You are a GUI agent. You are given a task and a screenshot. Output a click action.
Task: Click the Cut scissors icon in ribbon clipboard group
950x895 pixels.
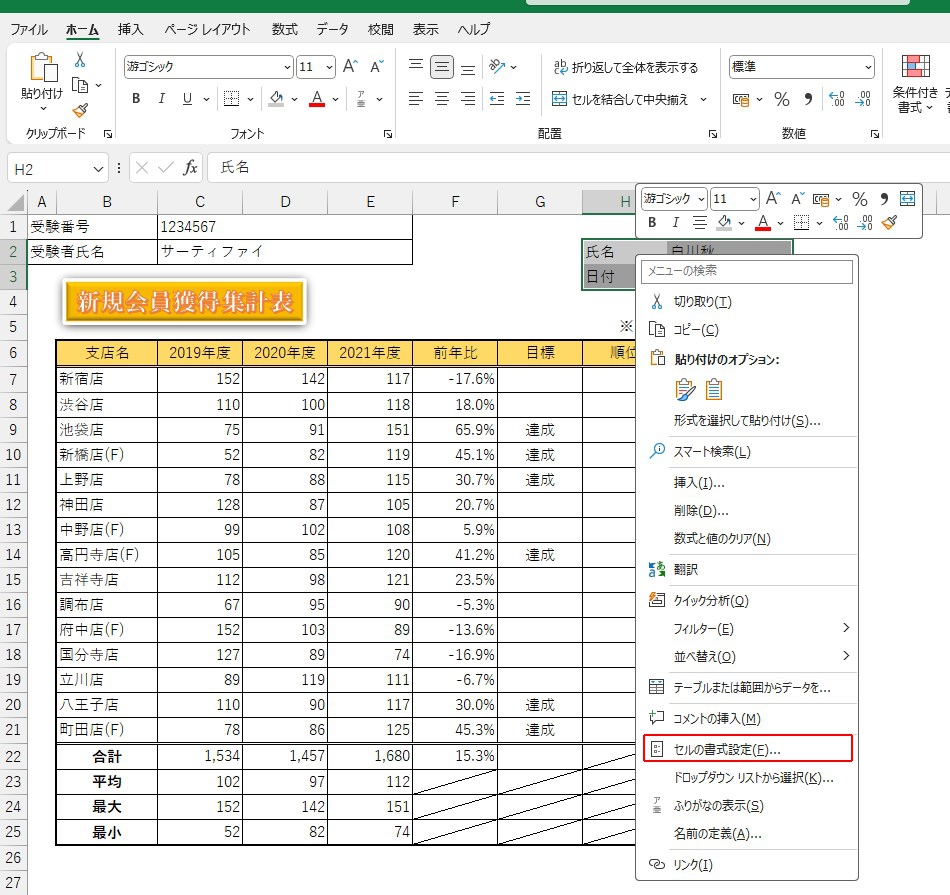click(80, 60)
